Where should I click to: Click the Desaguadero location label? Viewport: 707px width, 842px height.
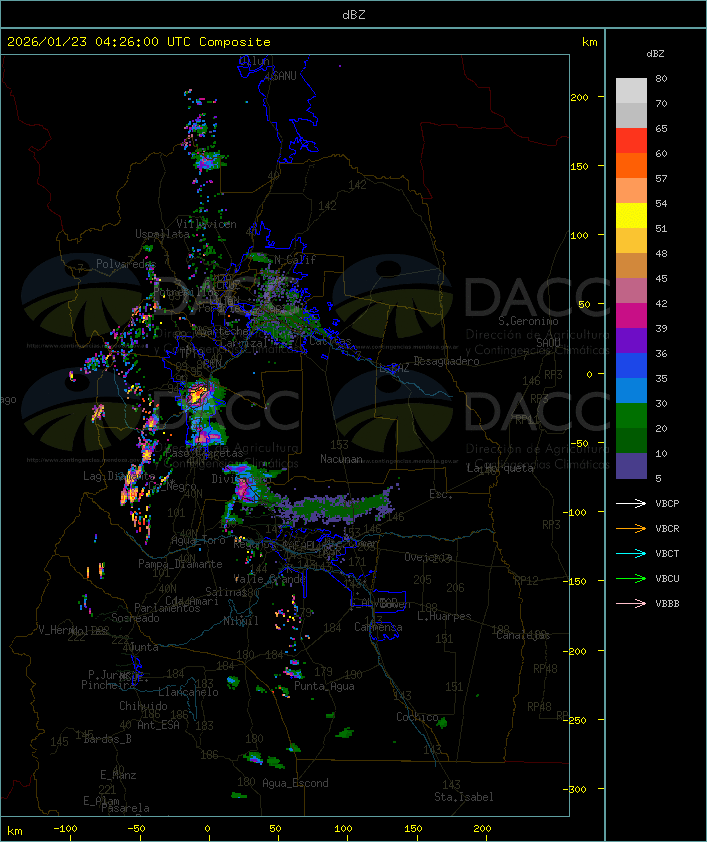[447, 360]
